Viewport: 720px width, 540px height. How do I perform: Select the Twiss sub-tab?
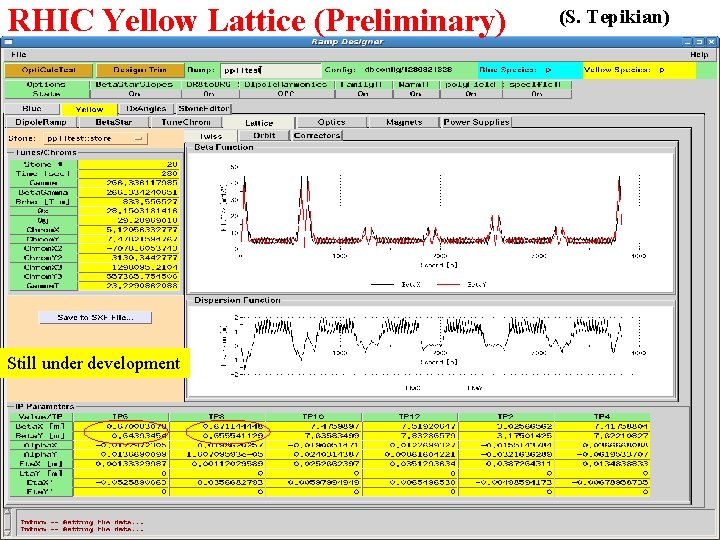(211, 136)
